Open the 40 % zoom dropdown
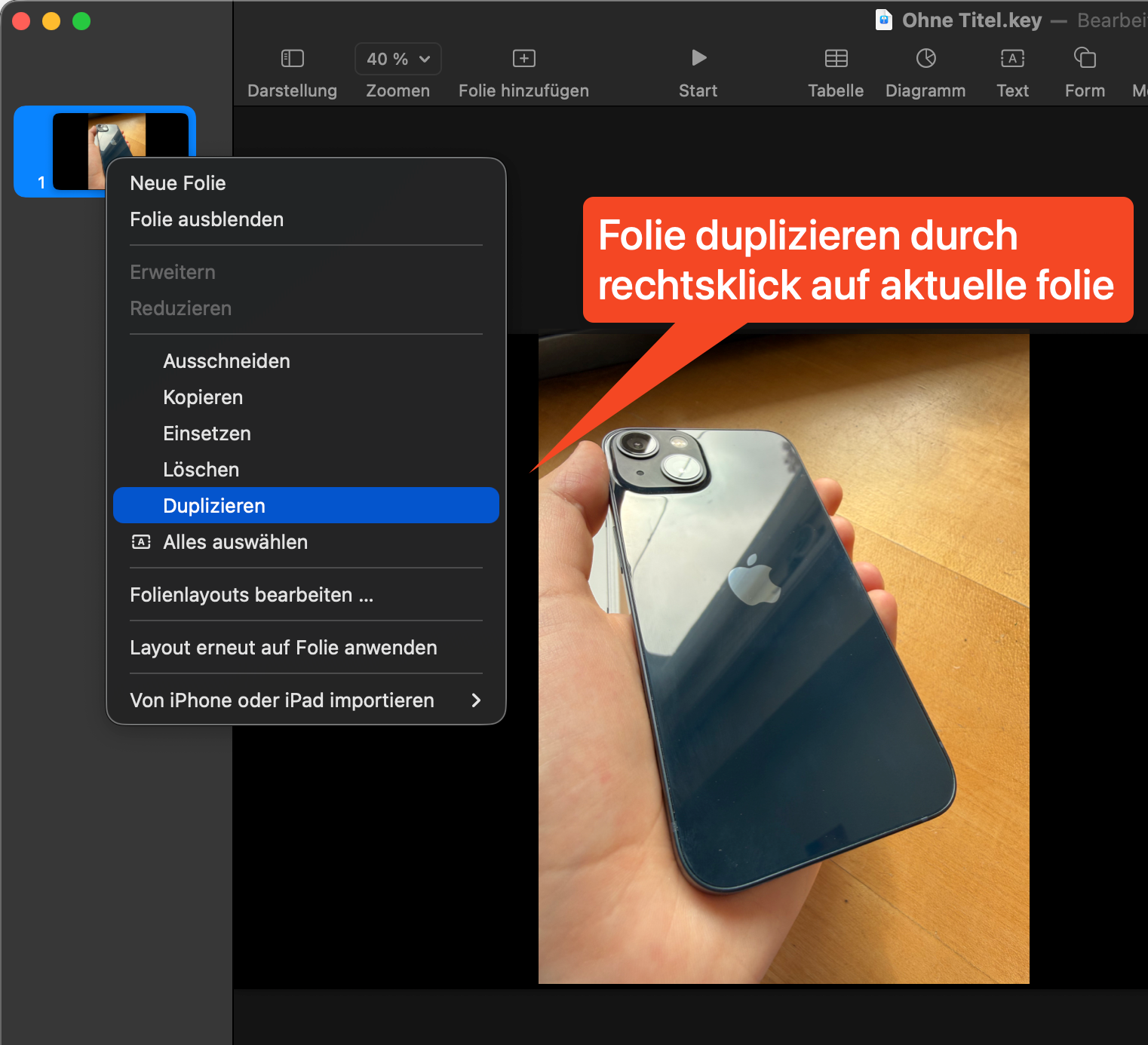 (x=398, y=59)
